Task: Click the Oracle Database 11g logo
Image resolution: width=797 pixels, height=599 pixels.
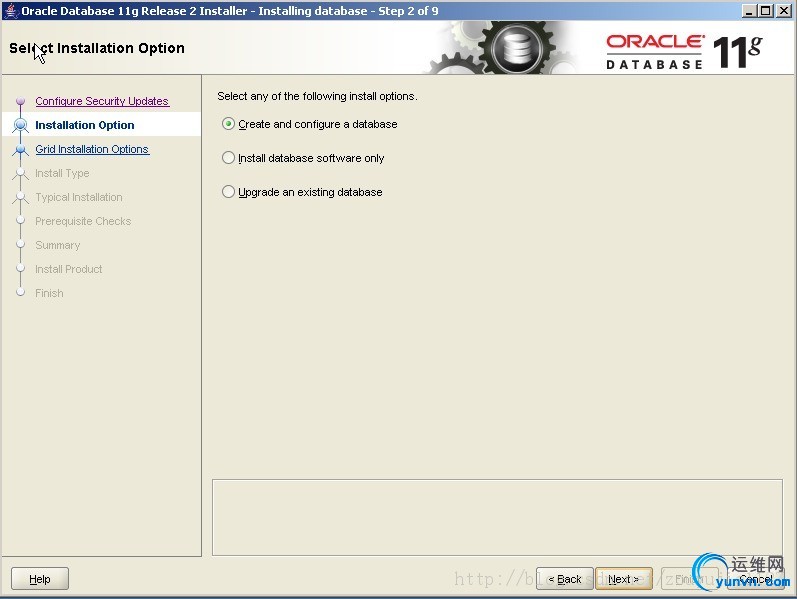Action: (684, 51)
